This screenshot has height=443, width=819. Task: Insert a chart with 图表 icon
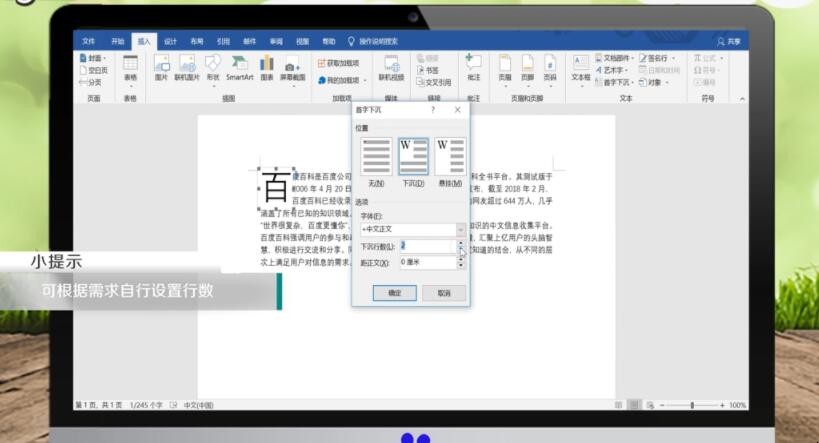(x=267, y=66)
